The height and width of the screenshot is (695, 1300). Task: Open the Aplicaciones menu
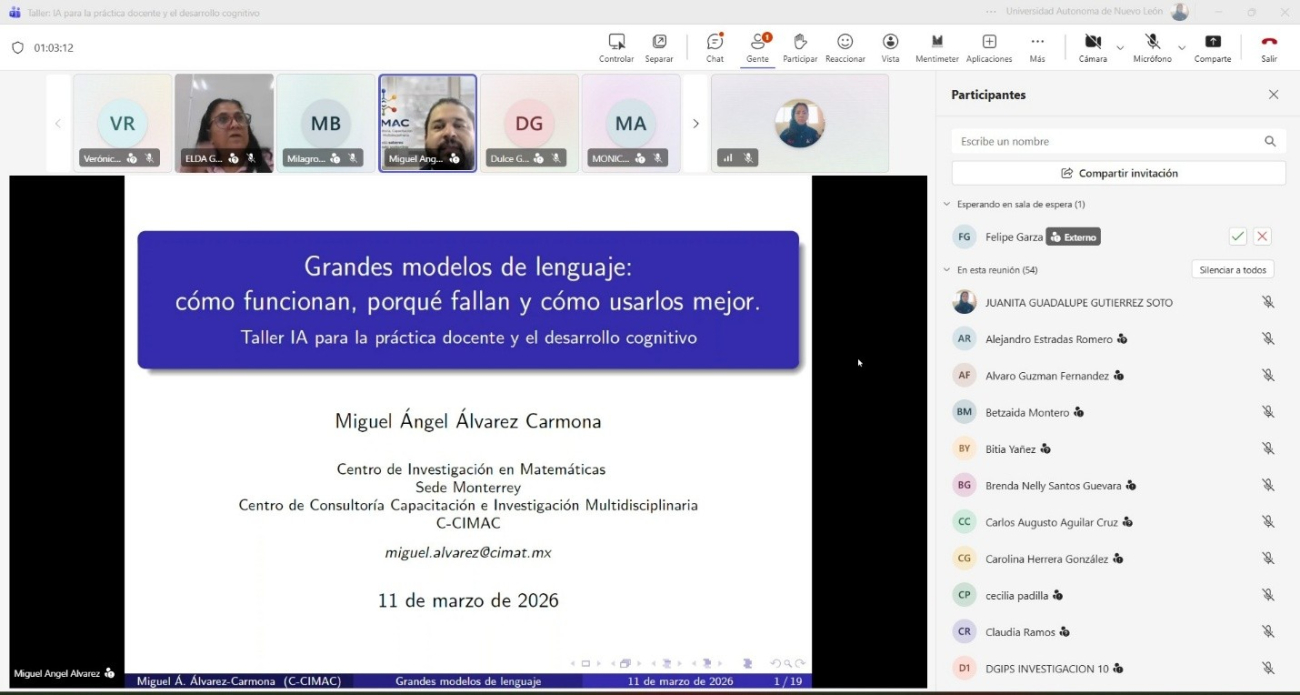point(989,47)
